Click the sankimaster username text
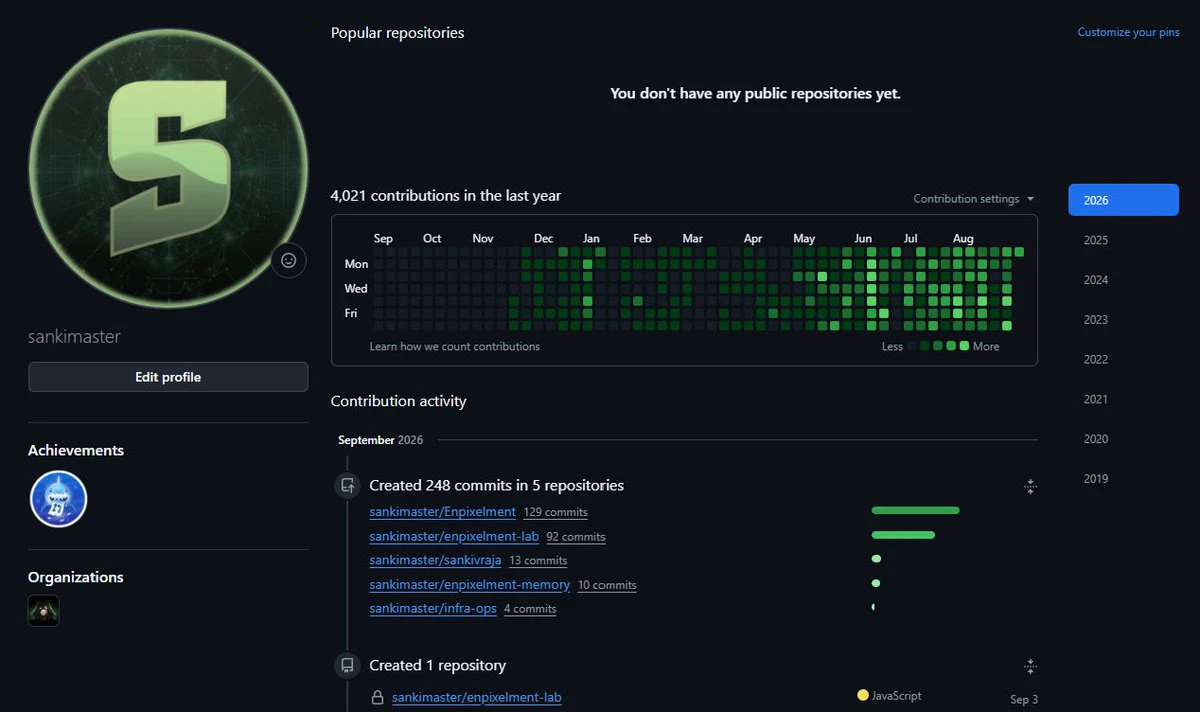 [74, 337]
